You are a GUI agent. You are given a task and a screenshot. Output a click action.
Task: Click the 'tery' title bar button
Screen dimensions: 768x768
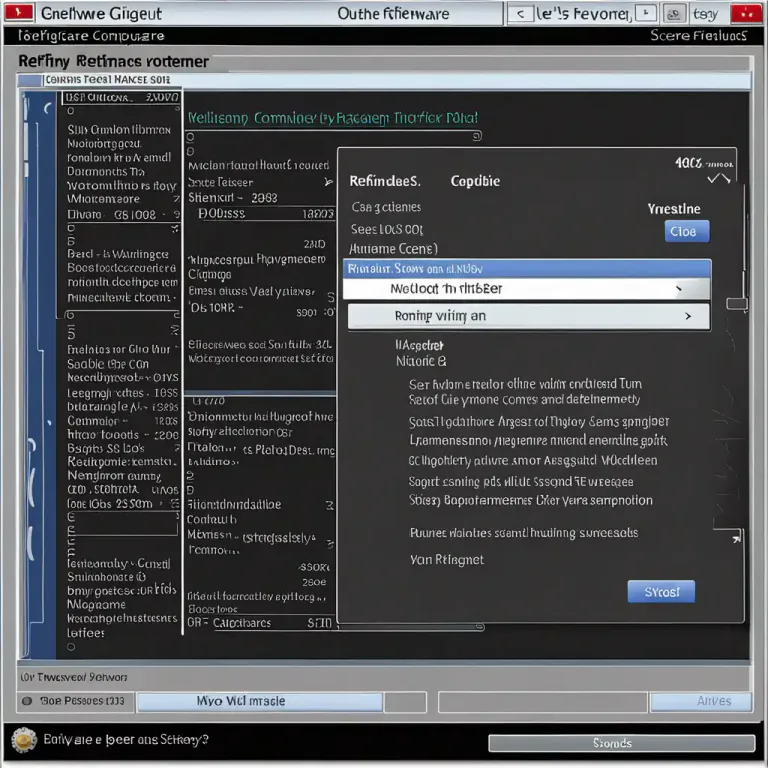706,14
